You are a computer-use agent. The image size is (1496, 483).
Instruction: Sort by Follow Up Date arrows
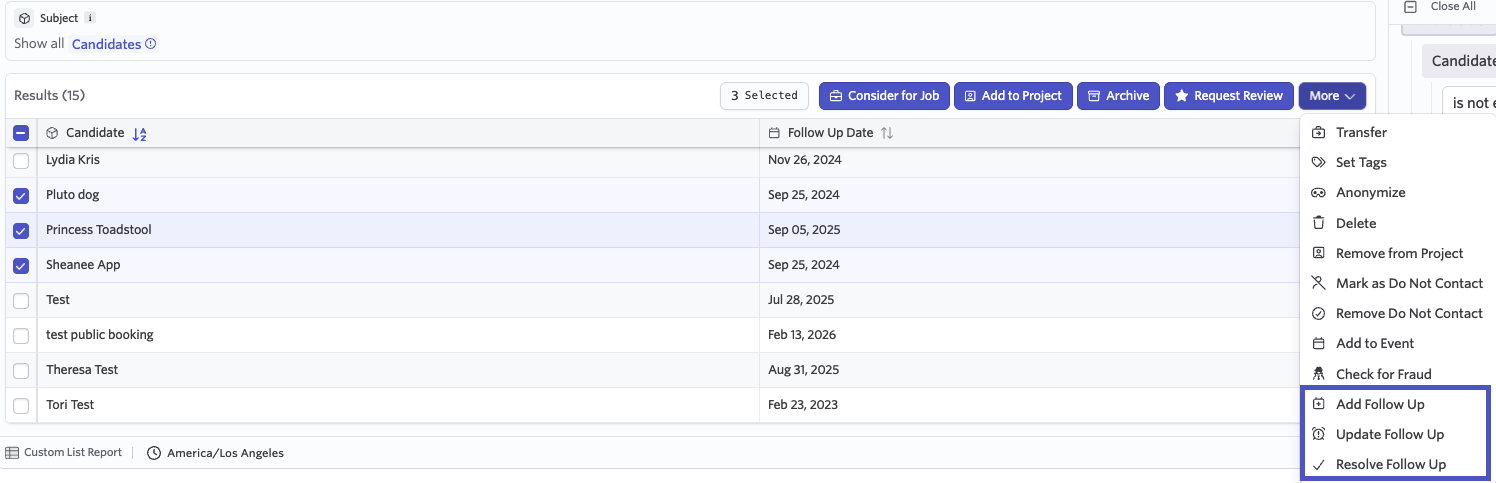887,133
